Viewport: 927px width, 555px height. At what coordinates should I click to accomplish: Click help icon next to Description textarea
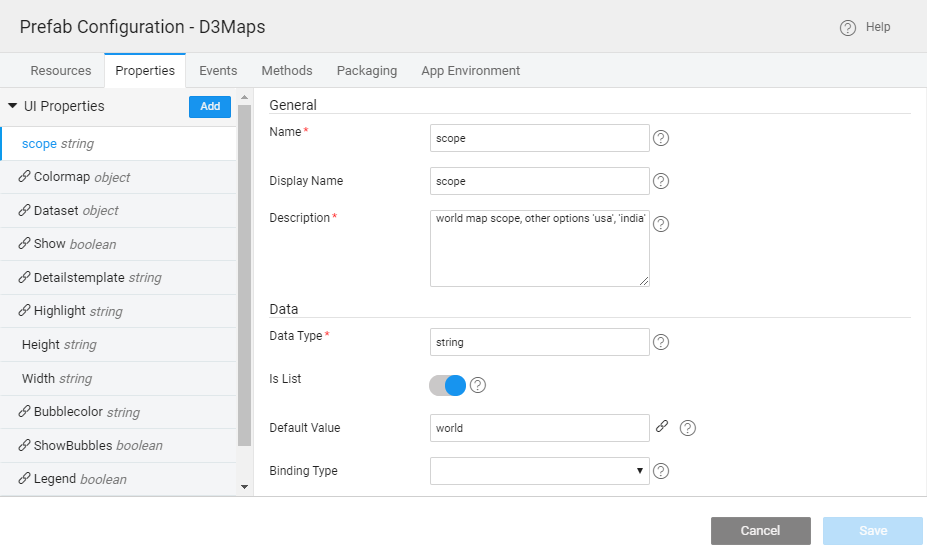(x=660, y=224)
